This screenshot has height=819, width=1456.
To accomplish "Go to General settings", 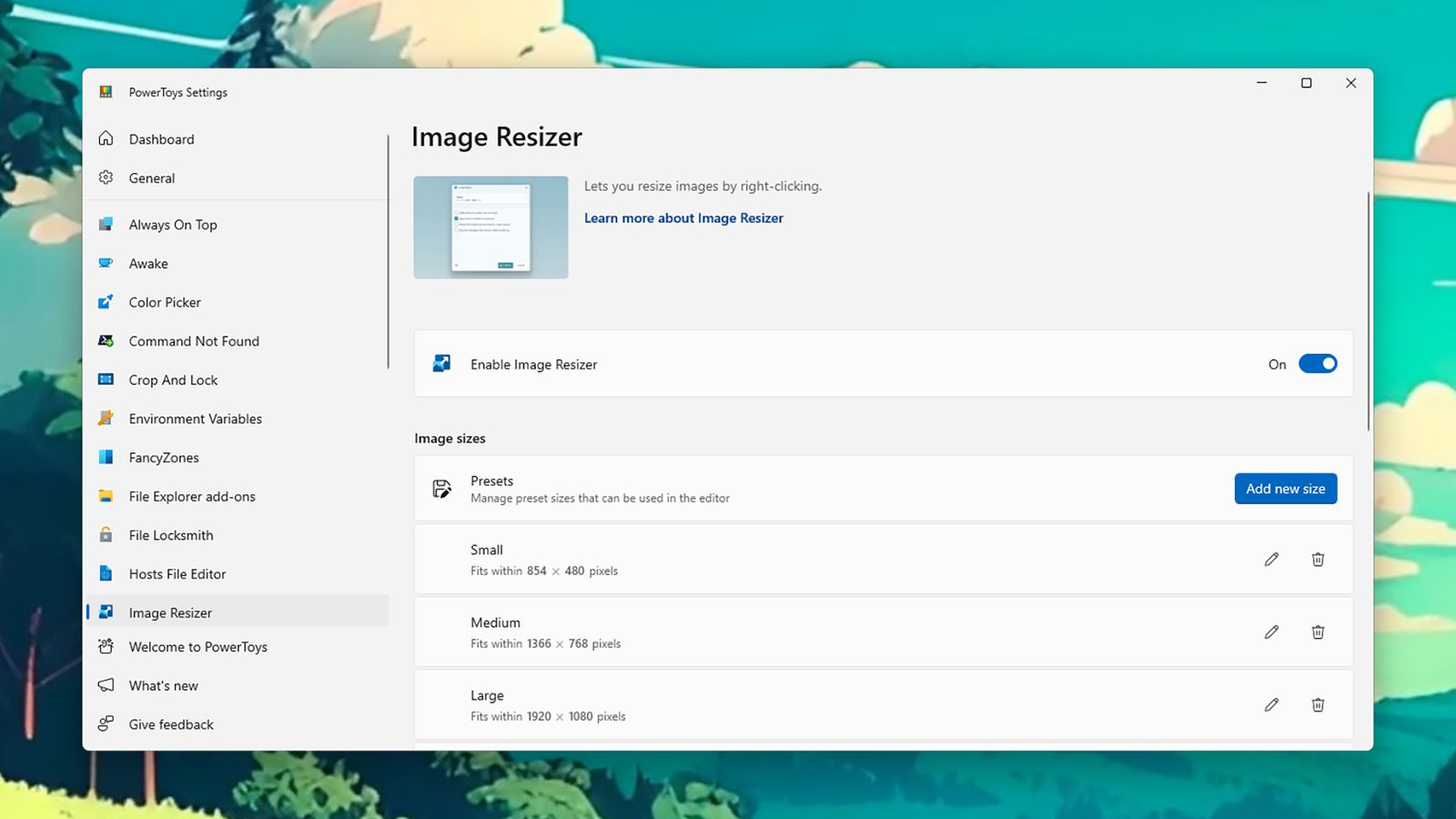I will pyautogui.click(x=152, y=178).
